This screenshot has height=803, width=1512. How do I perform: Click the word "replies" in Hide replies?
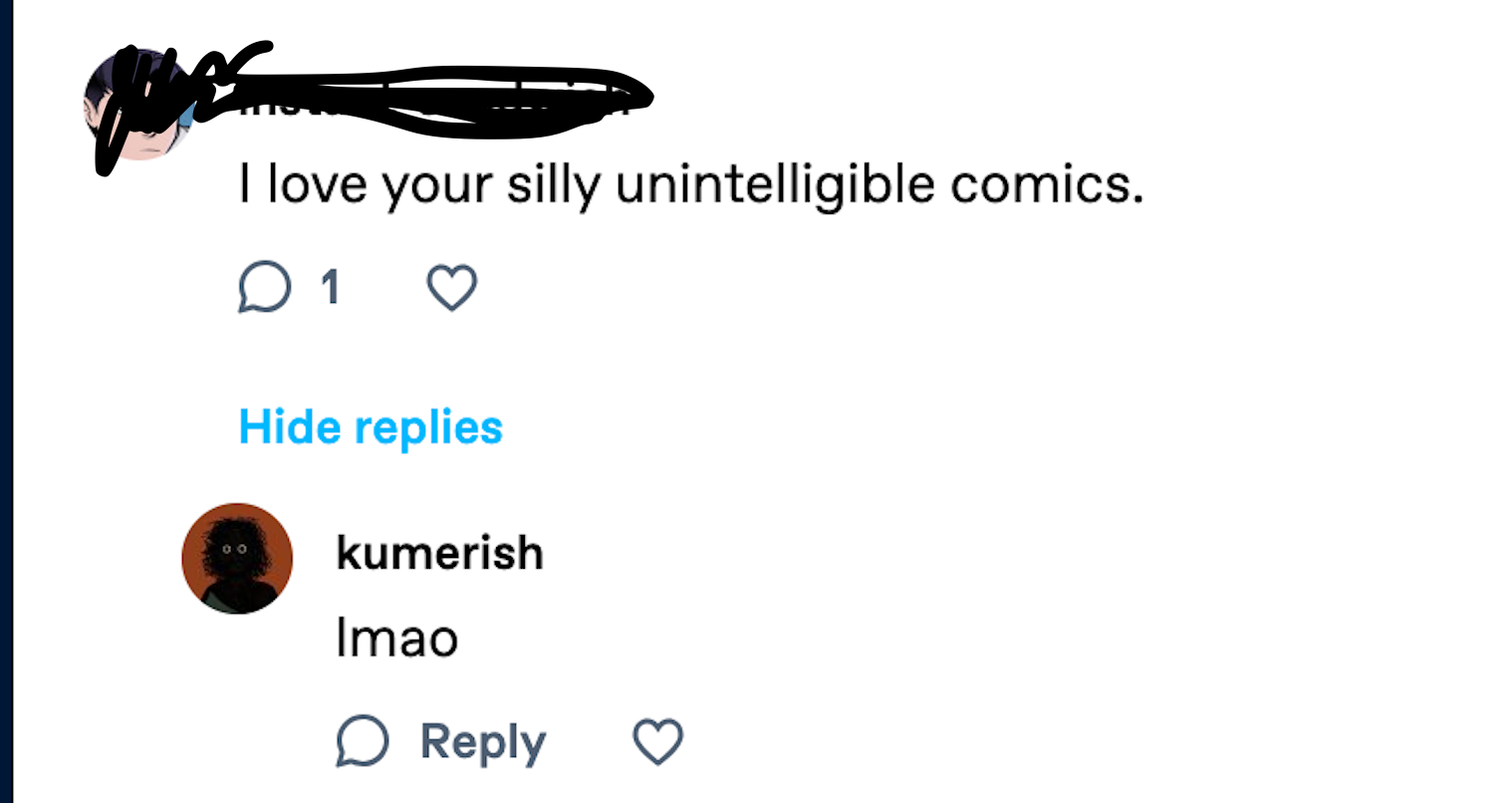point(428,427)
